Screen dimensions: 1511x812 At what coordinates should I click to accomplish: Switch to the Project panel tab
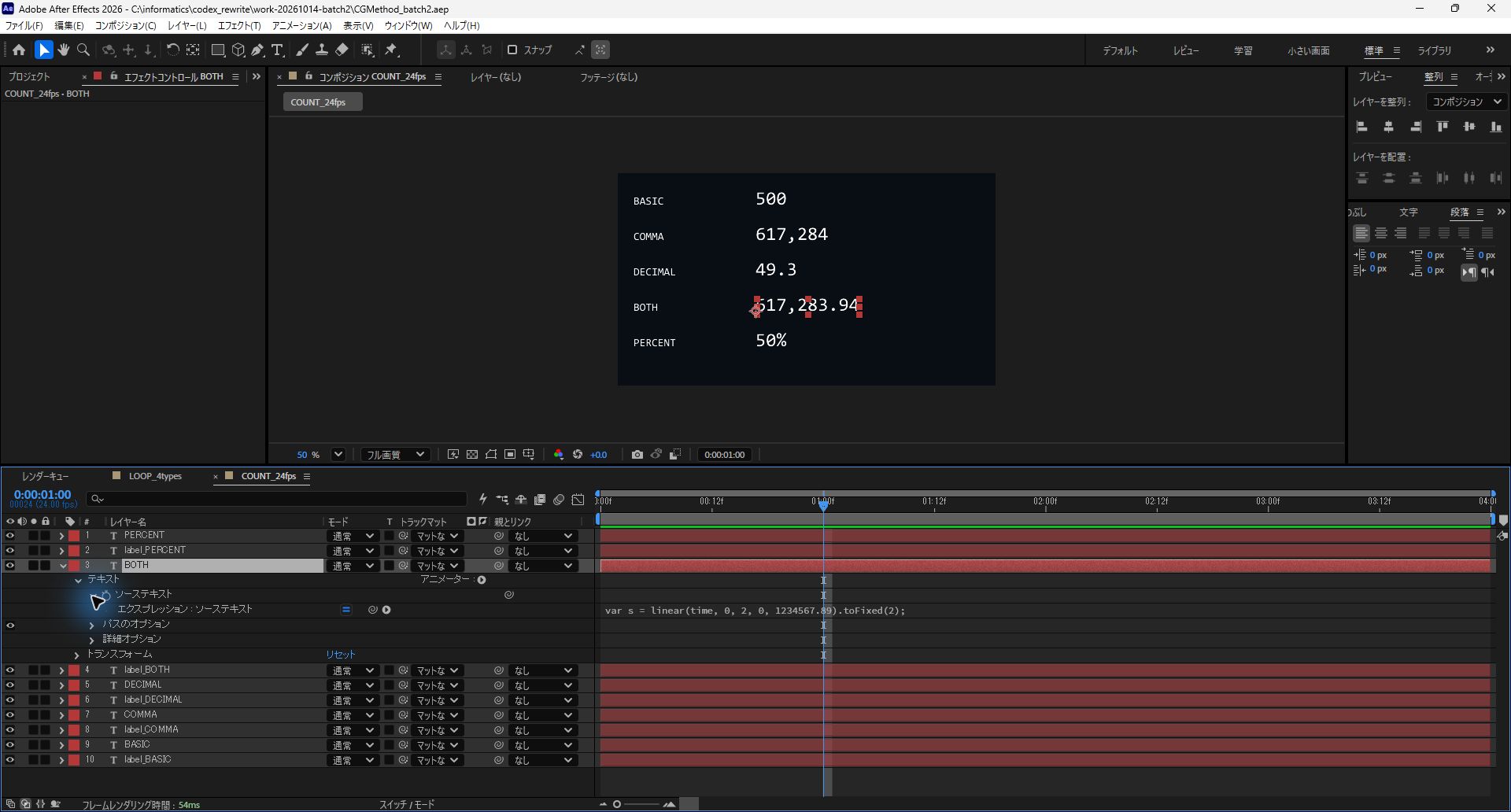[x=29, y=76]
